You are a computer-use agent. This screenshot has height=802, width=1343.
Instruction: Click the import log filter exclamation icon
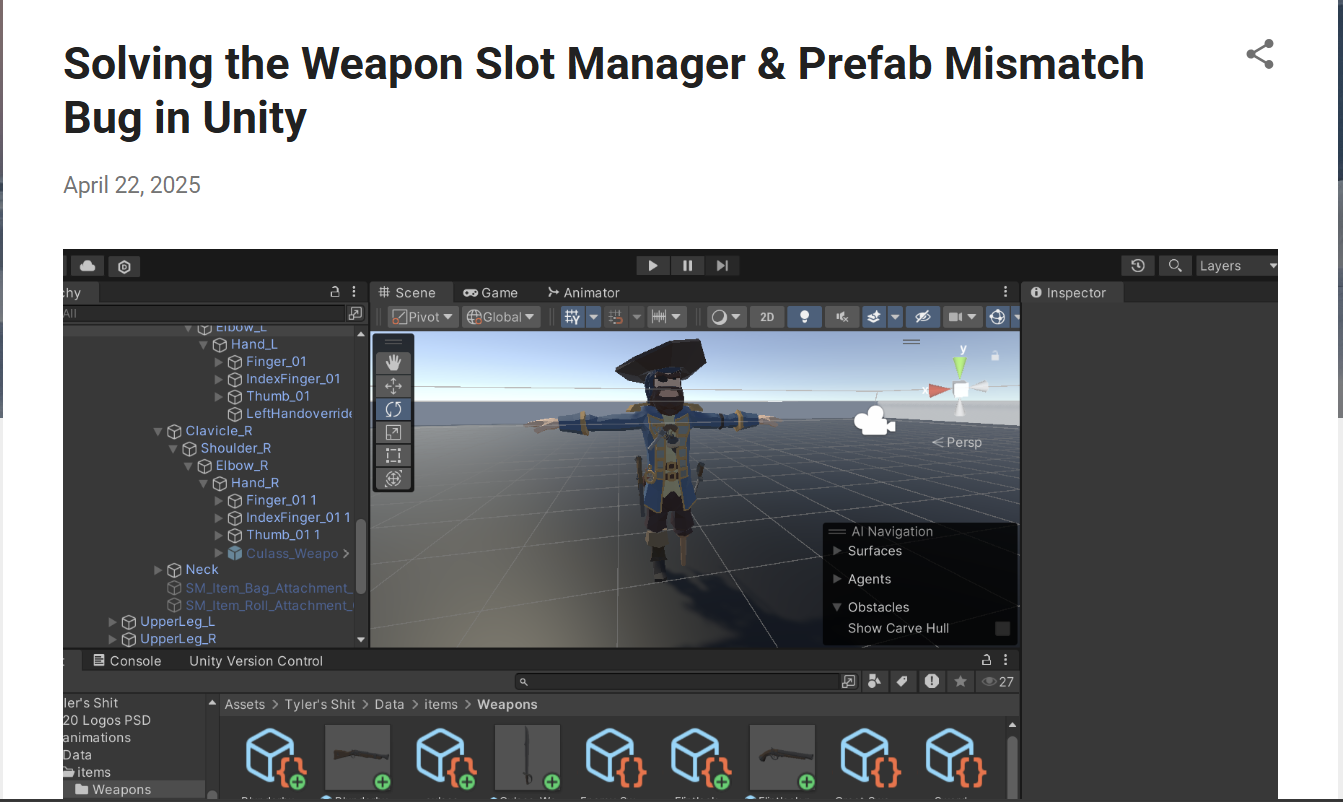coord(932,681)
